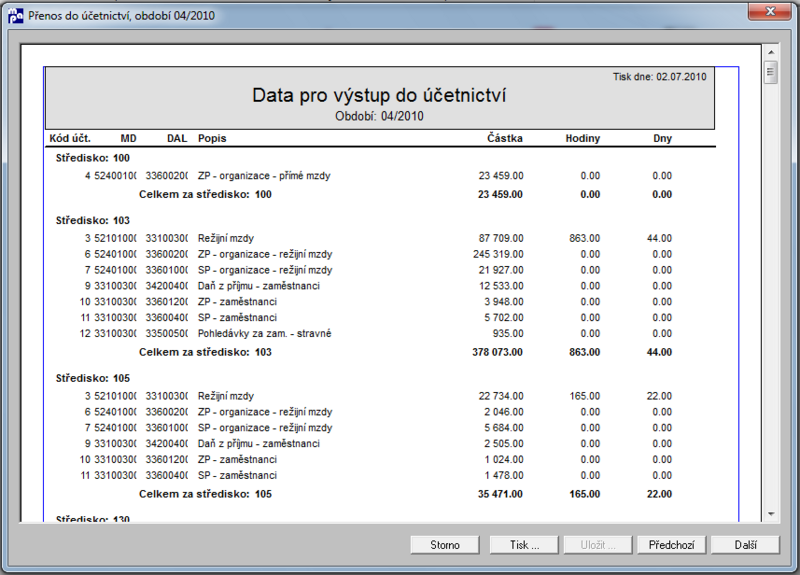Proceed with the Další button

745,545
